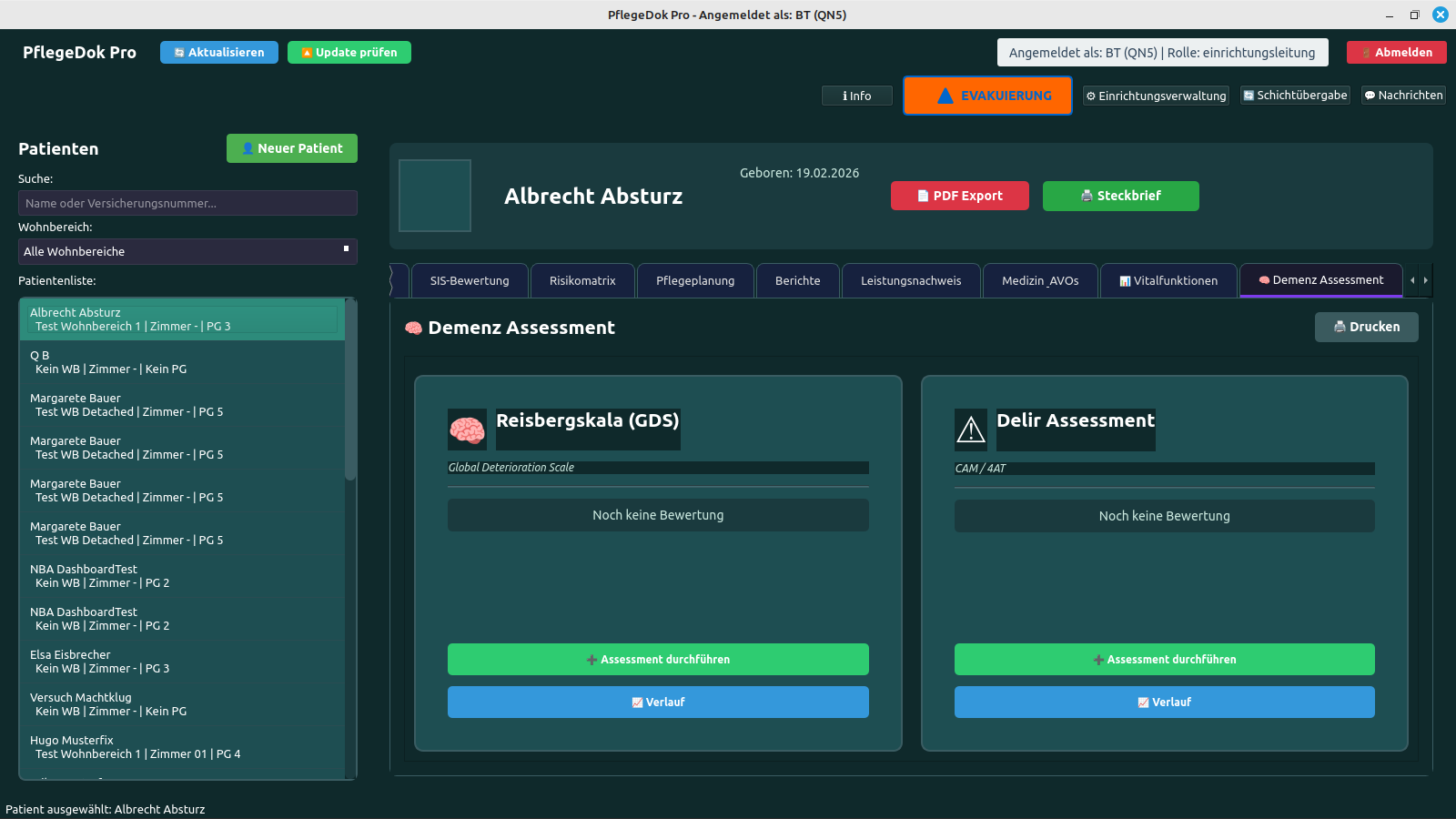Open the Pflegeplanung tab
Viewport: 1456px width, 819px height.
tap(695, 280)
